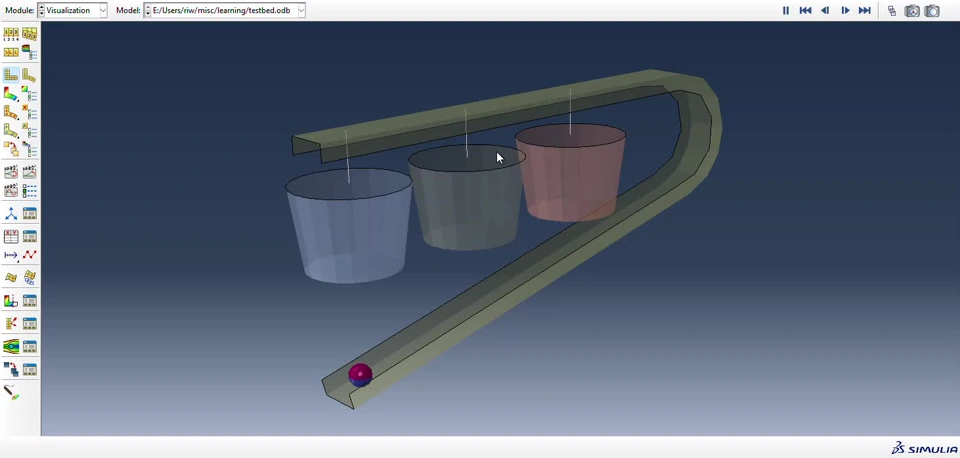
Task: Start Animate: Scale Factor
Action: tap(11, 172)
